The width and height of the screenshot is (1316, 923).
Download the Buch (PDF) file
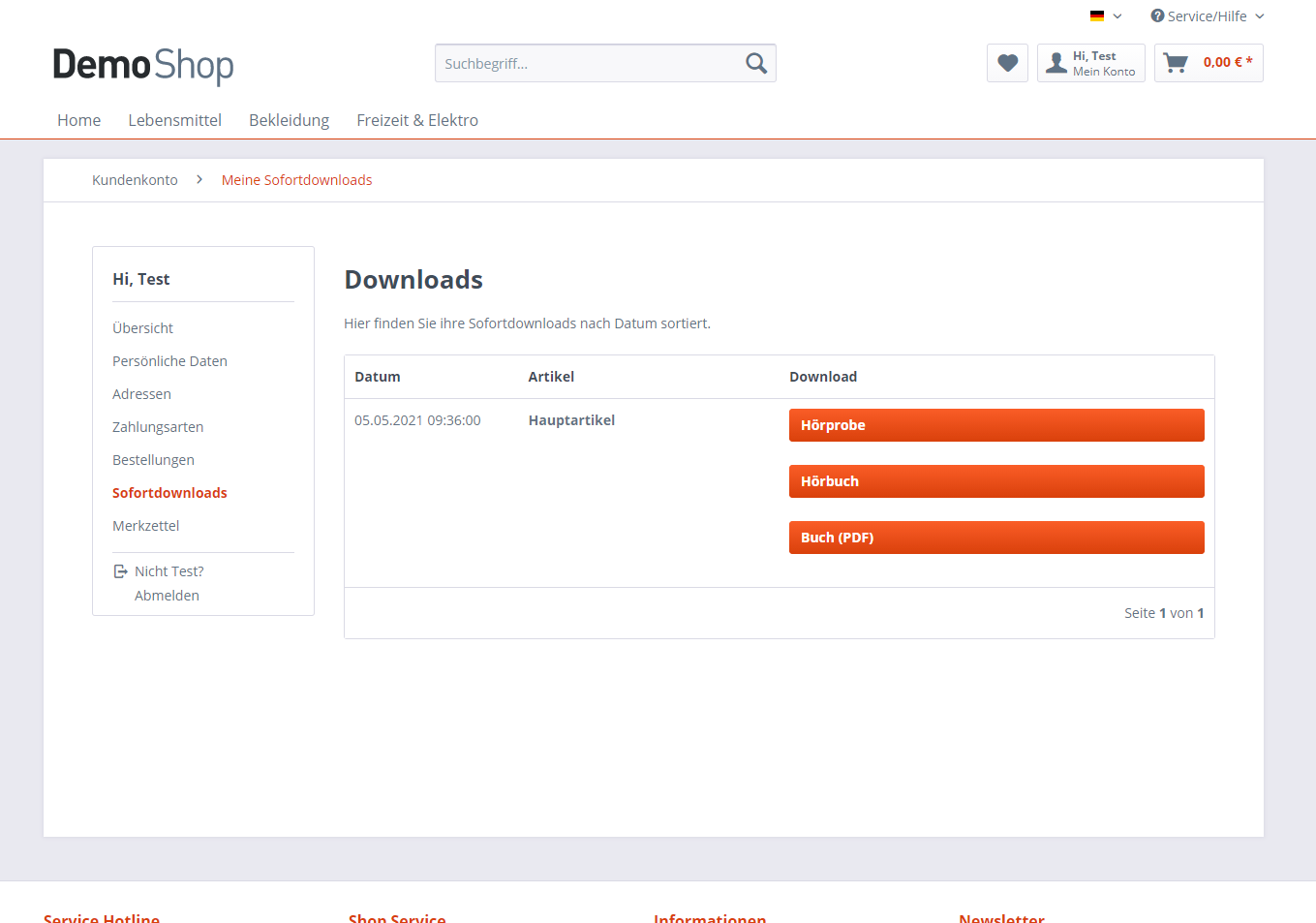pyautogui.click(x=996, y=538)
